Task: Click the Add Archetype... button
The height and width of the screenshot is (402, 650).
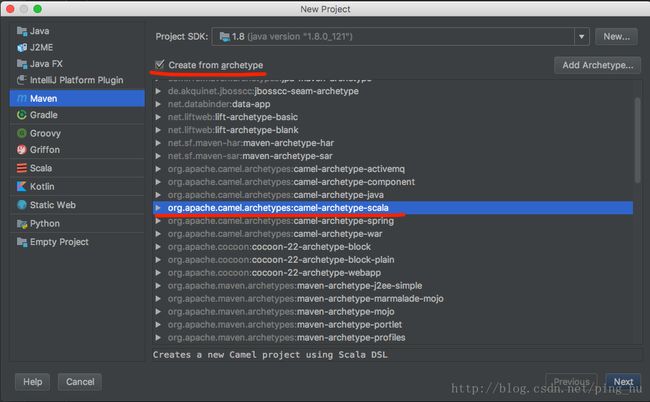Action: pyautogui.click(x=597, y=65)
